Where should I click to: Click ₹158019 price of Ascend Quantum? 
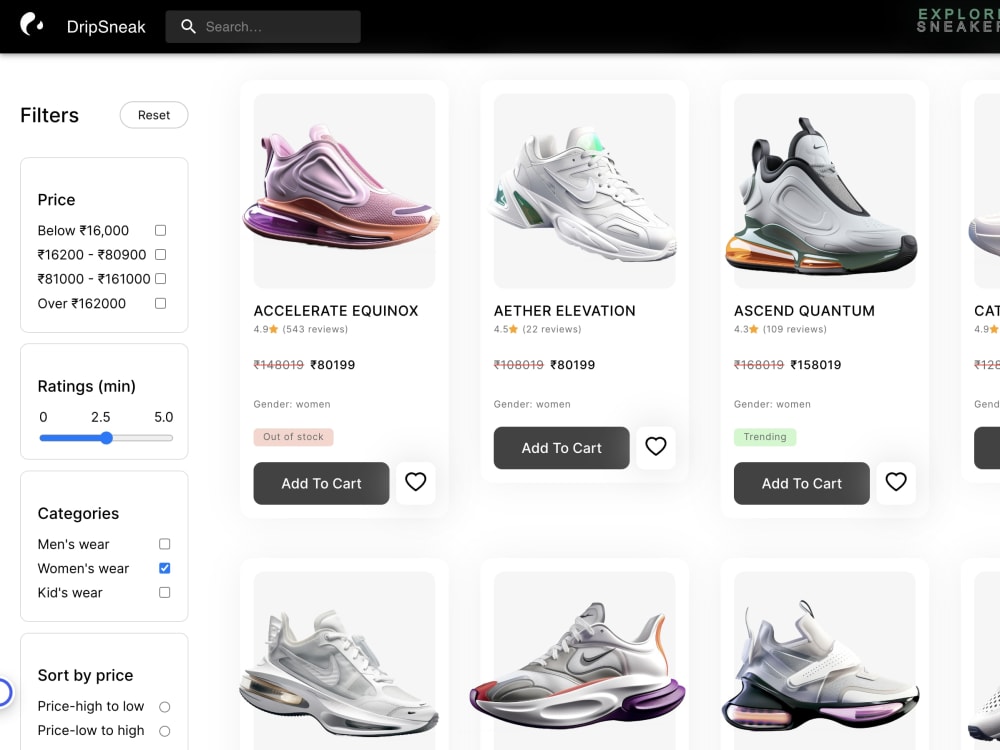click(x=816, y=365)
